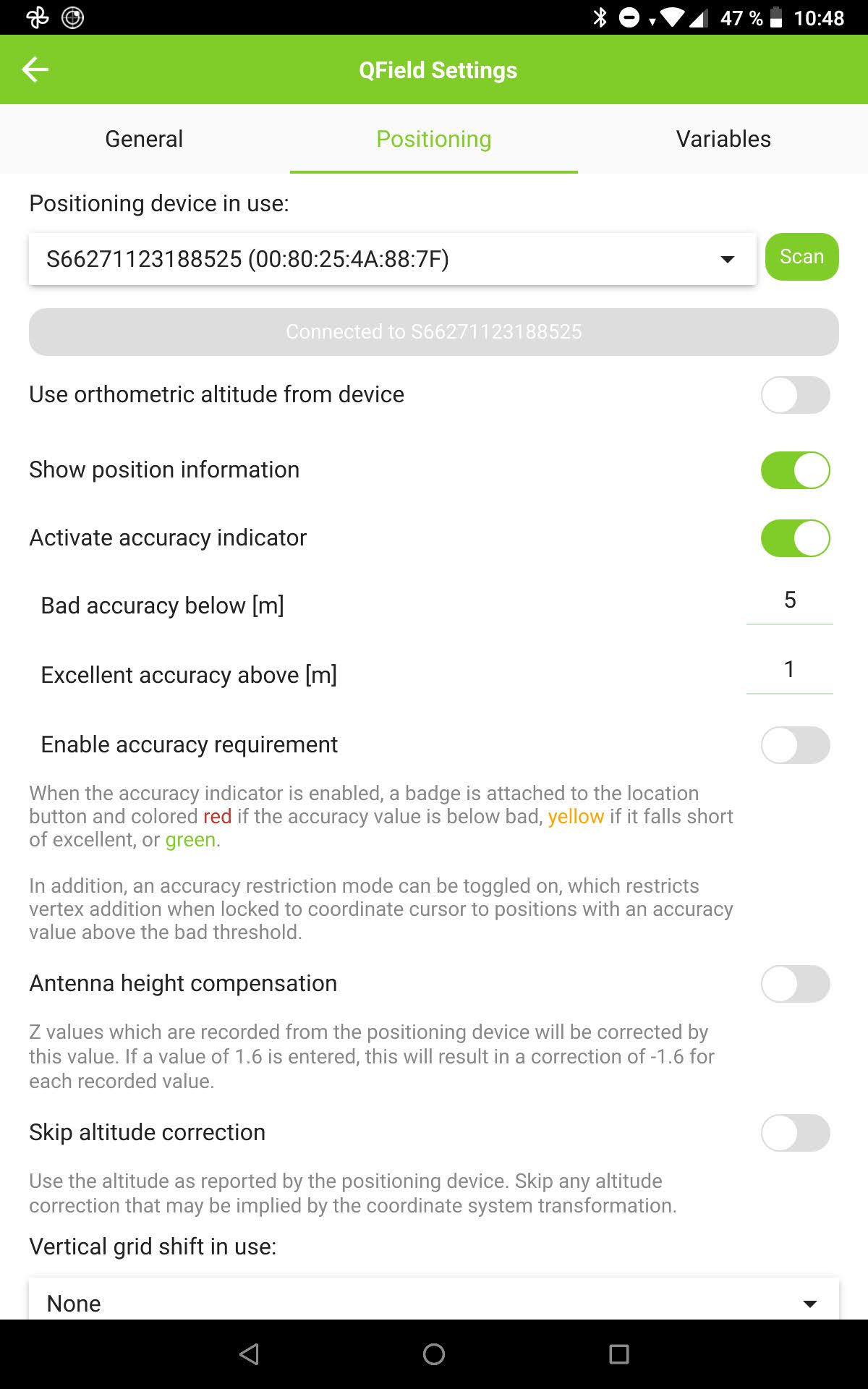
Task: Expand the Vertical grid shift dropdown showing None
Action: (434, 1299)
